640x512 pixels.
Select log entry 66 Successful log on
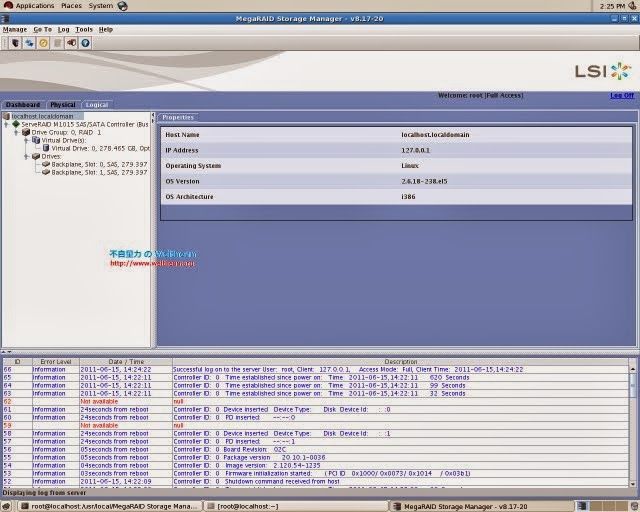(316, 370)
